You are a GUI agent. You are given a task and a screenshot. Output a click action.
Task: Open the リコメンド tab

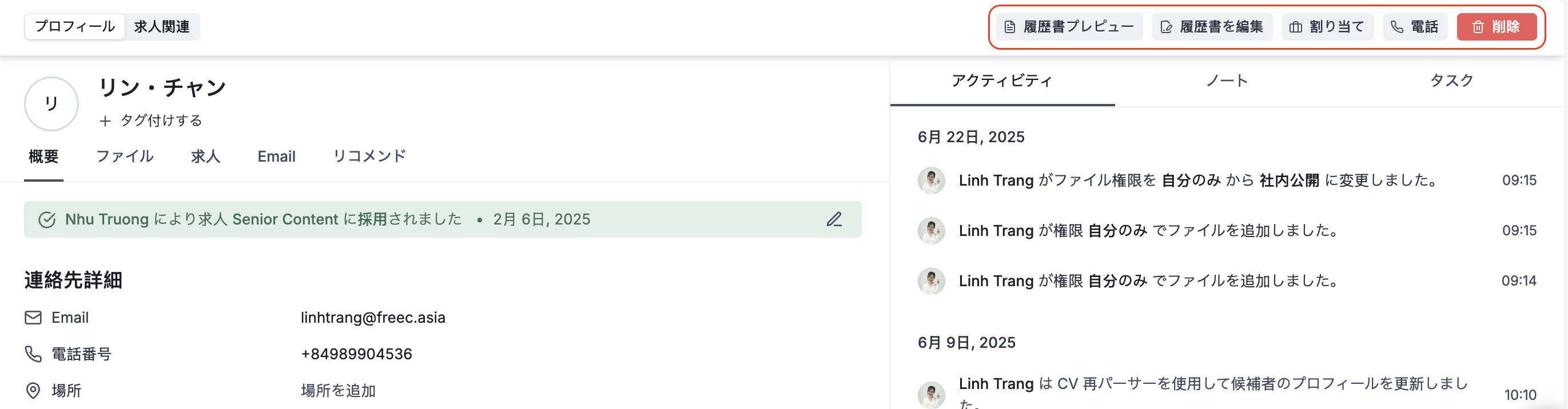click(369, 156)
